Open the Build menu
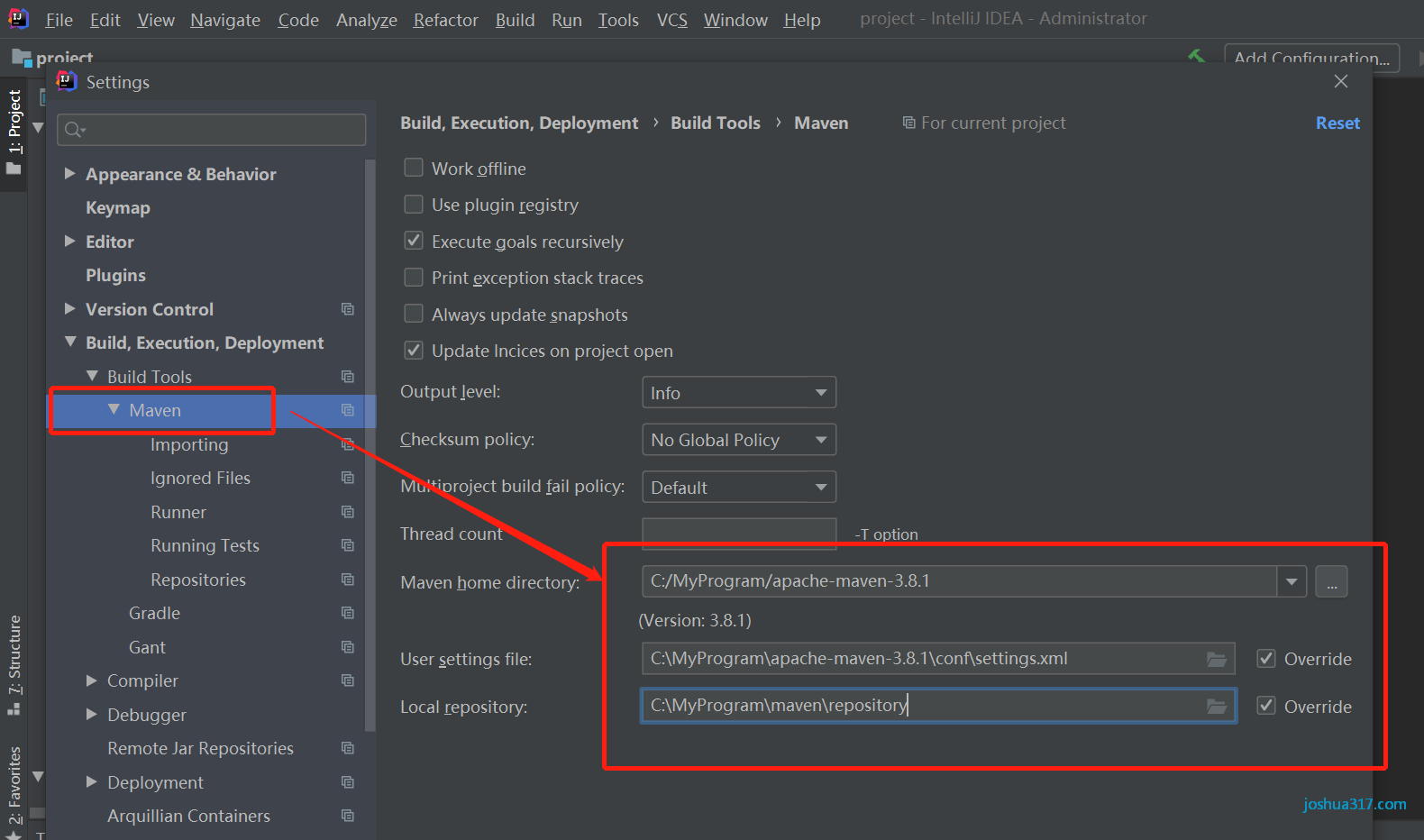Image resolution: width=1424 pixels, height=840 pixels. click(516, 20)
